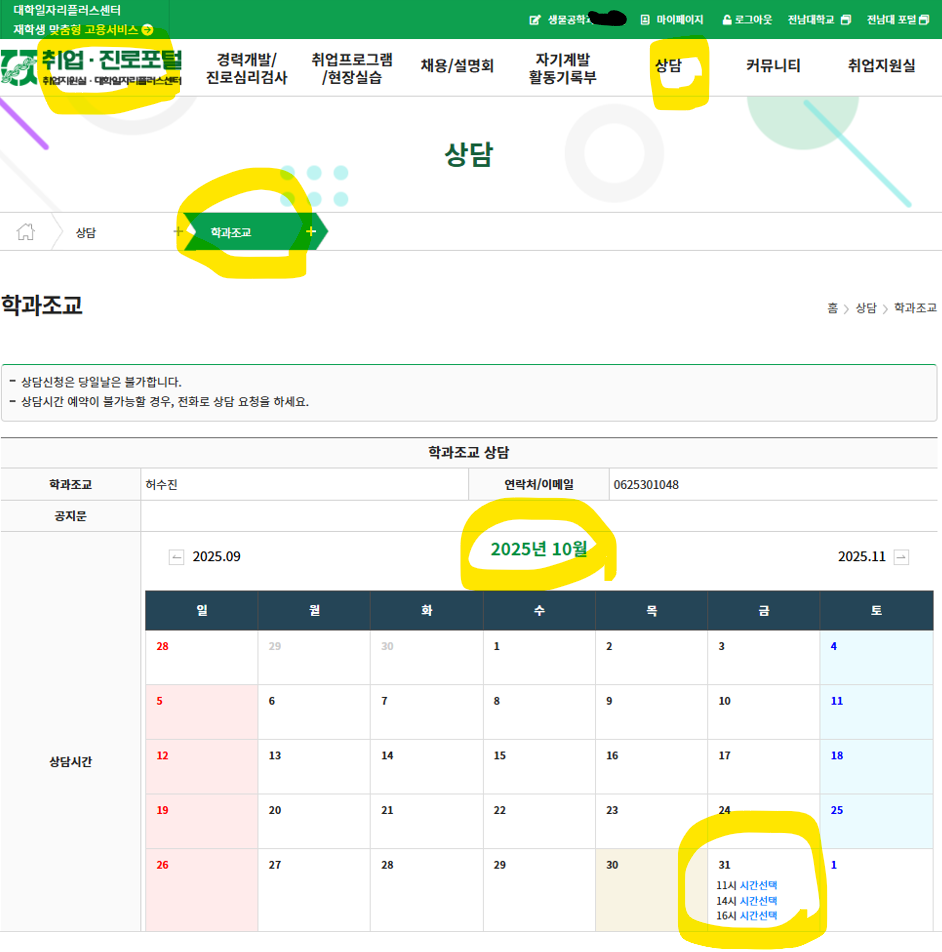Expand the 상담 breadcrumb plus dropdown
This screenshot has width=942, height=952.
[178, 232]
